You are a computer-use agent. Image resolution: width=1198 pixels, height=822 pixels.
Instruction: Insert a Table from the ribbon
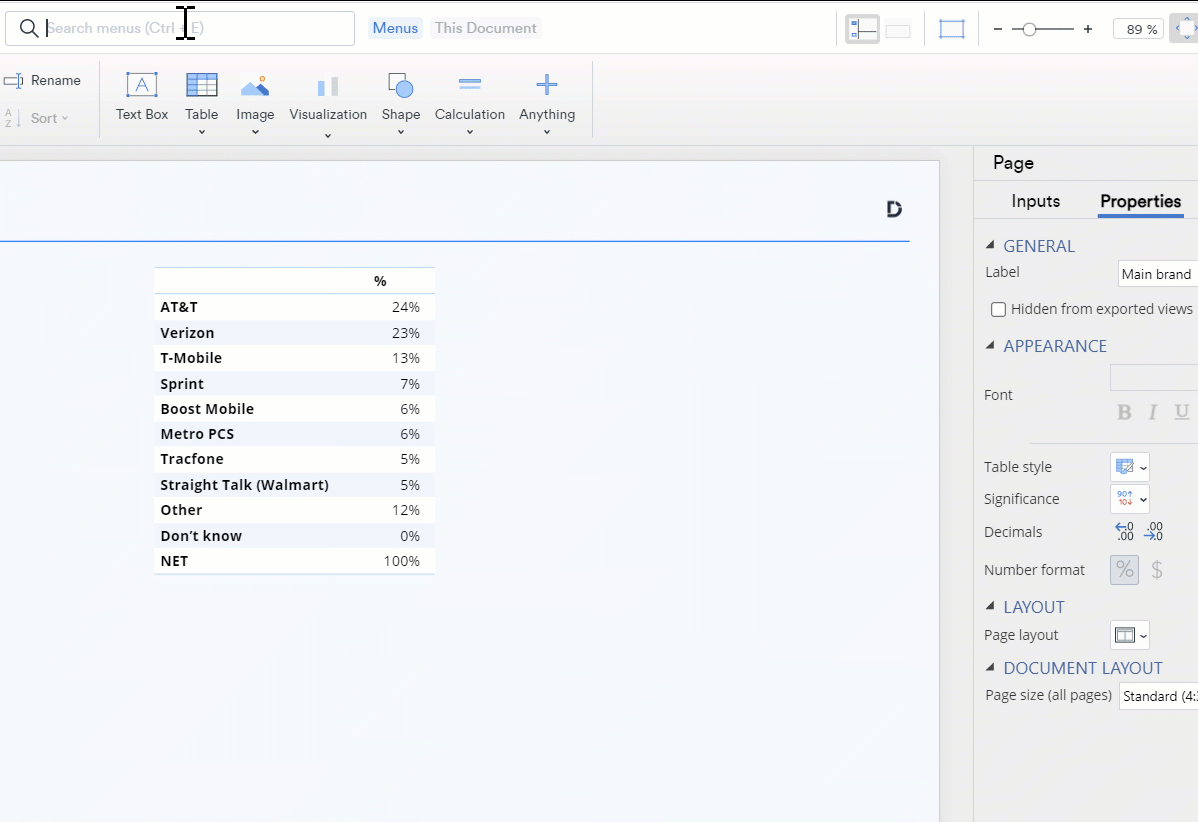point(202,104)
